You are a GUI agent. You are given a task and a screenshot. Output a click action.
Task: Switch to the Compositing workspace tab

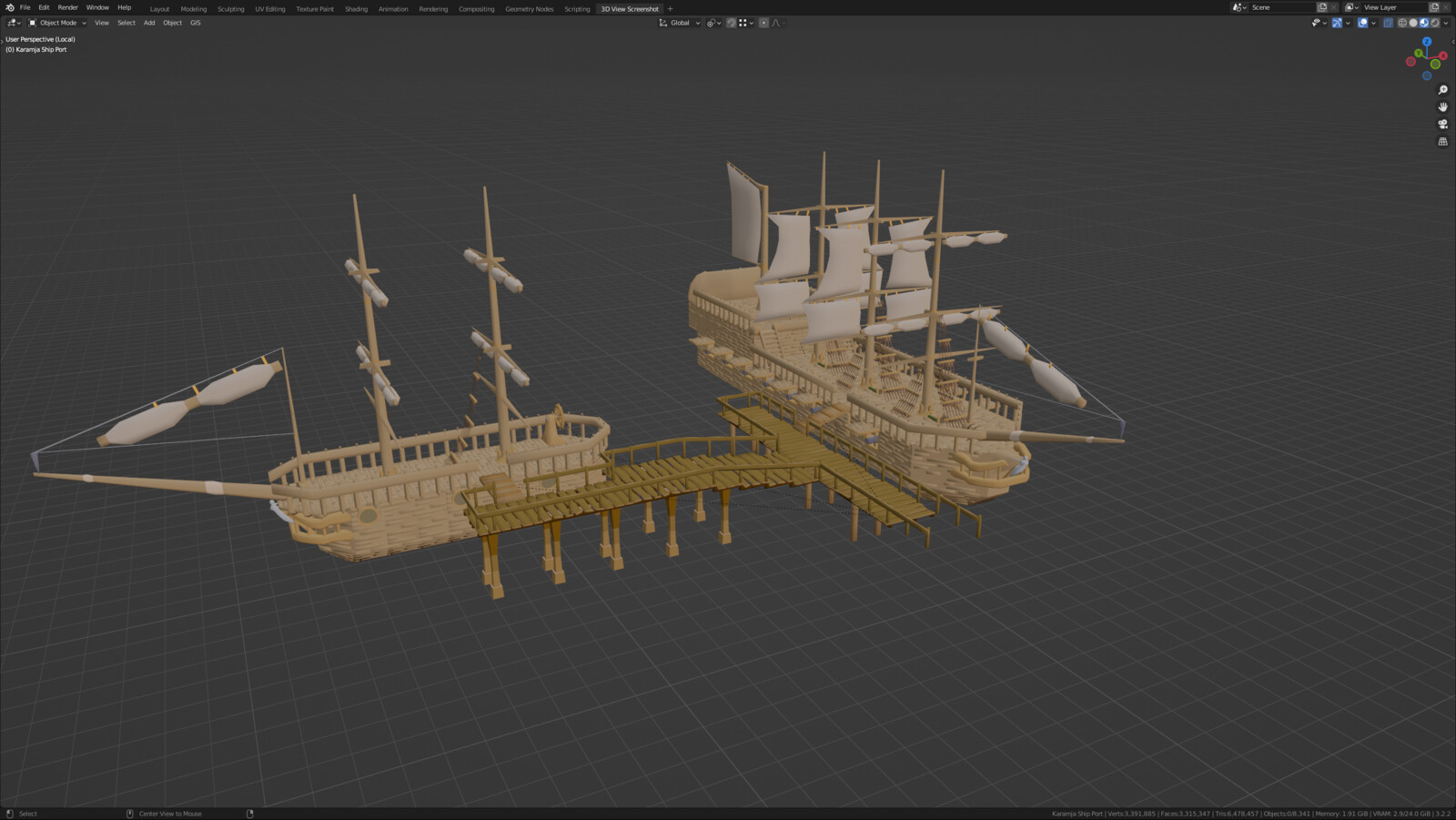pyautogui.click(x=477, y=9)
